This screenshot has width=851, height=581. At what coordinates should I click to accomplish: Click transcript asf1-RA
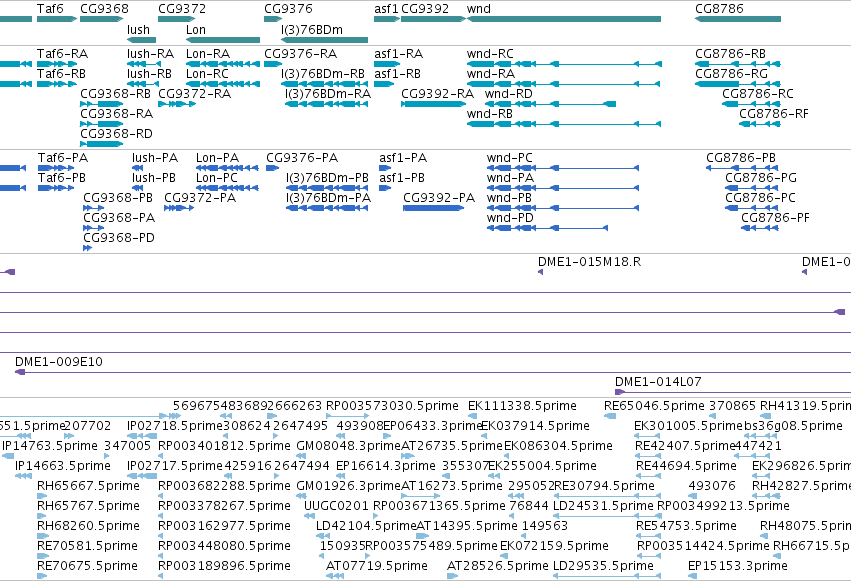[398, 54]
